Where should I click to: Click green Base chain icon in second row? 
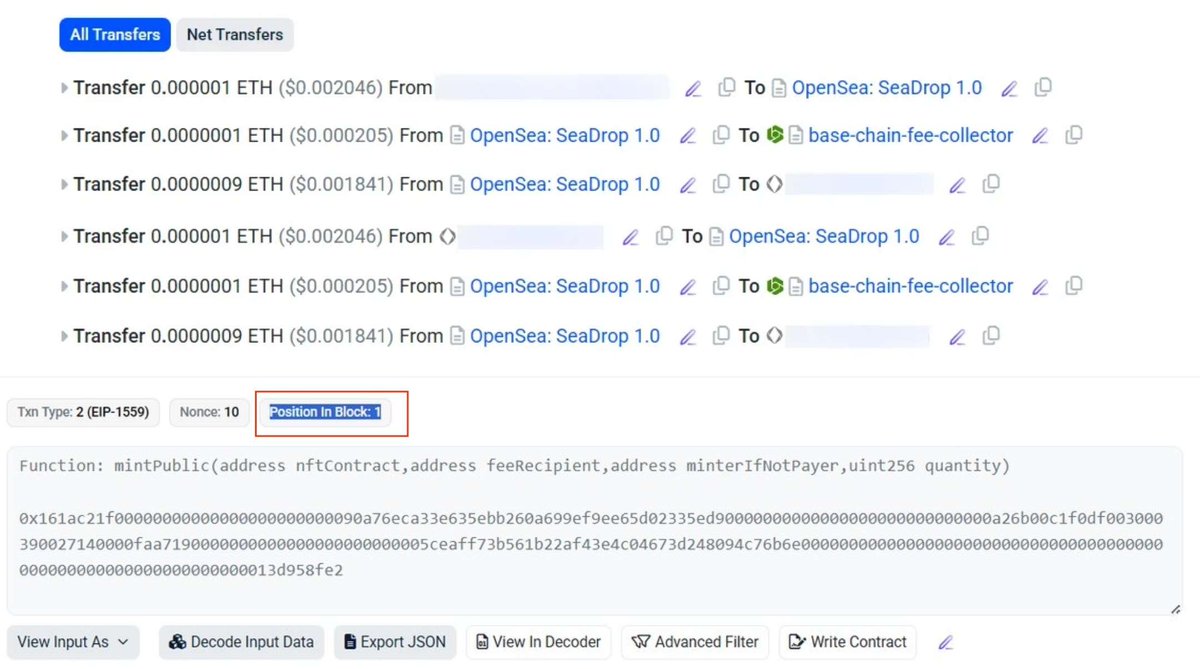tap(774, 135)
